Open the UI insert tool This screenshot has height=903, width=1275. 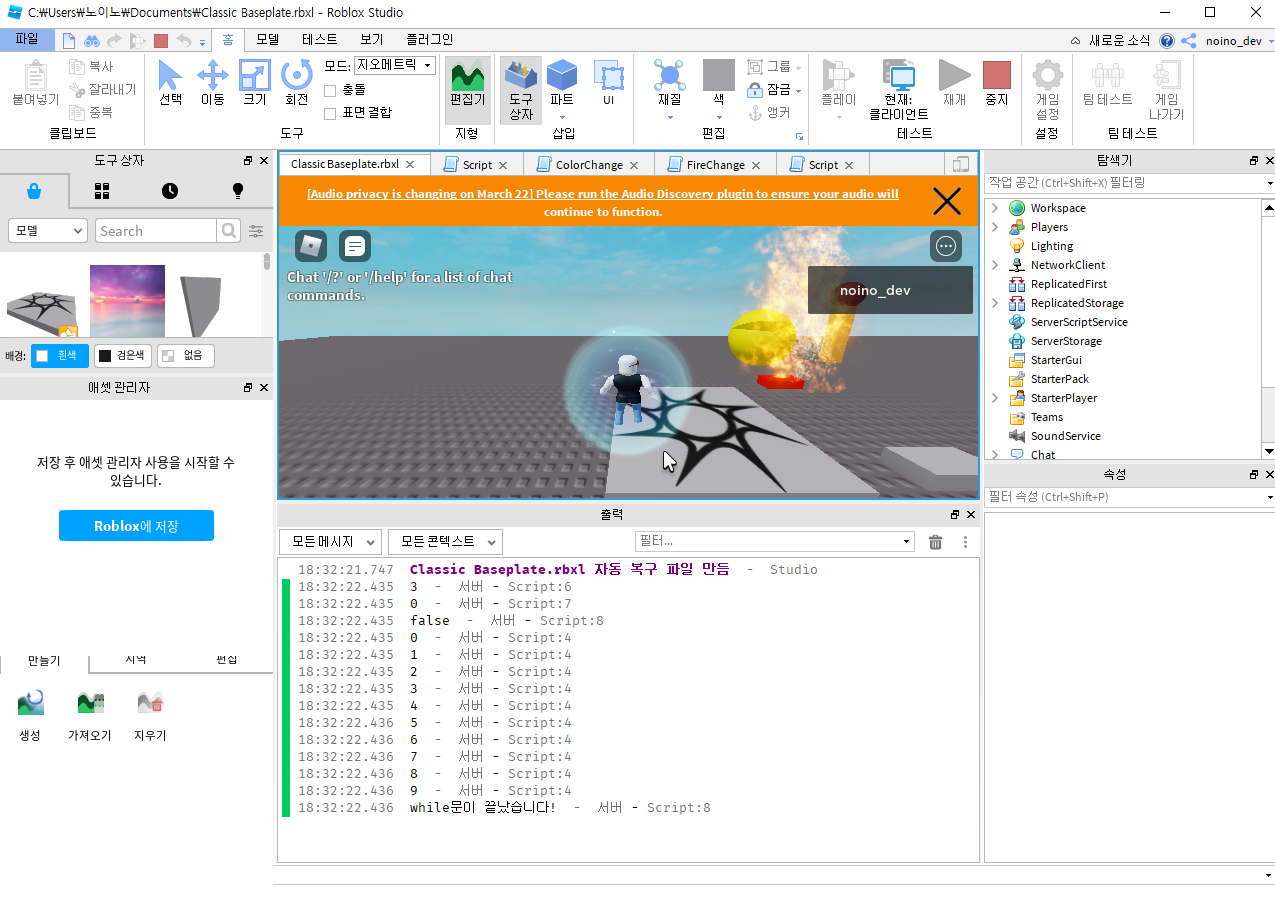point(608,83)
